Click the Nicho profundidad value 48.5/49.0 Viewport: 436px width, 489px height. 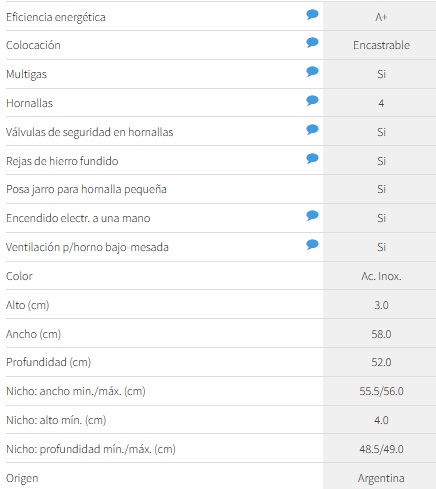tap(381, 449)
